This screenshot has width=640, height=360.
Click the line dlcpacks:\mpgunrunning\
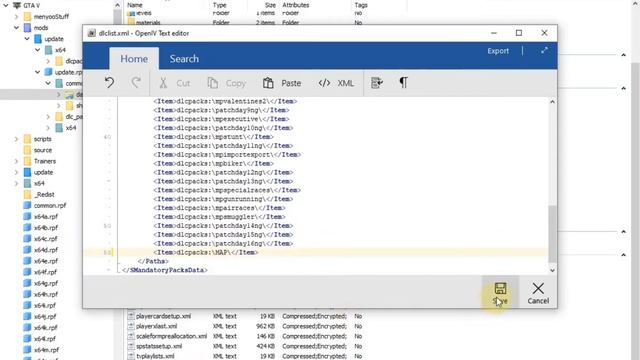(x=223, y=199)
